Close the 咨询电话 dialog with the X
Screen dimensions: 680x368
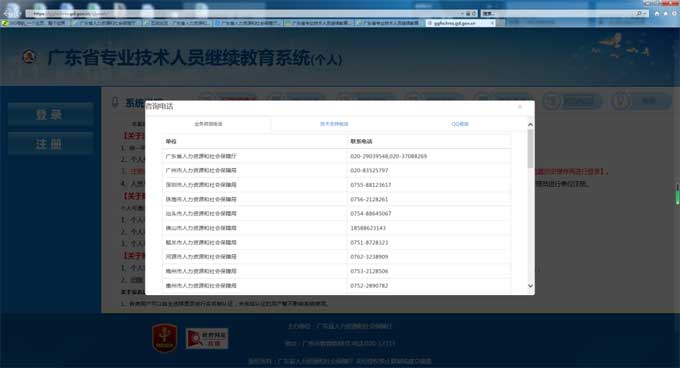520,106
